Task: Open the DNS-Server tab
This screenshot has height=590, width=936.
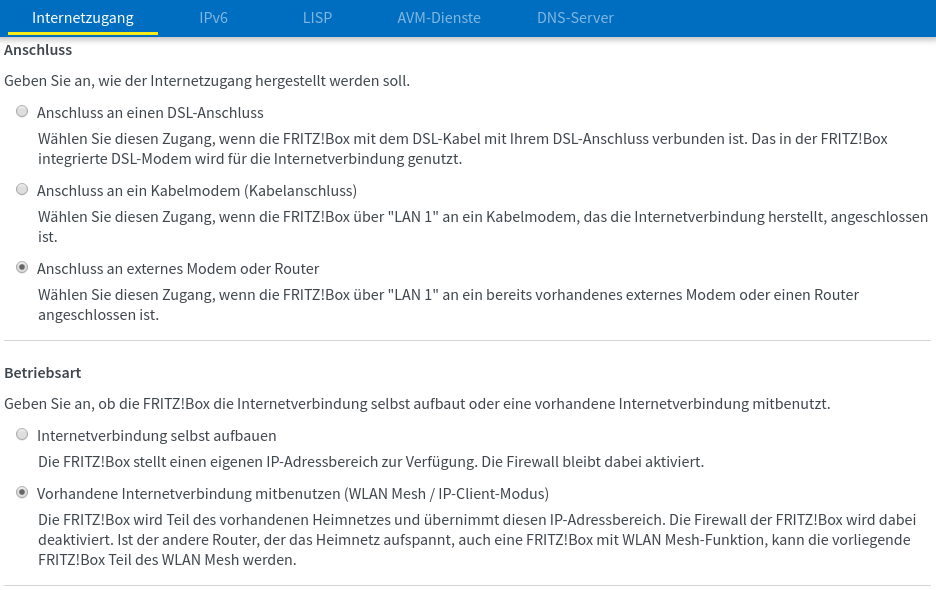Action: click(575, 18)
